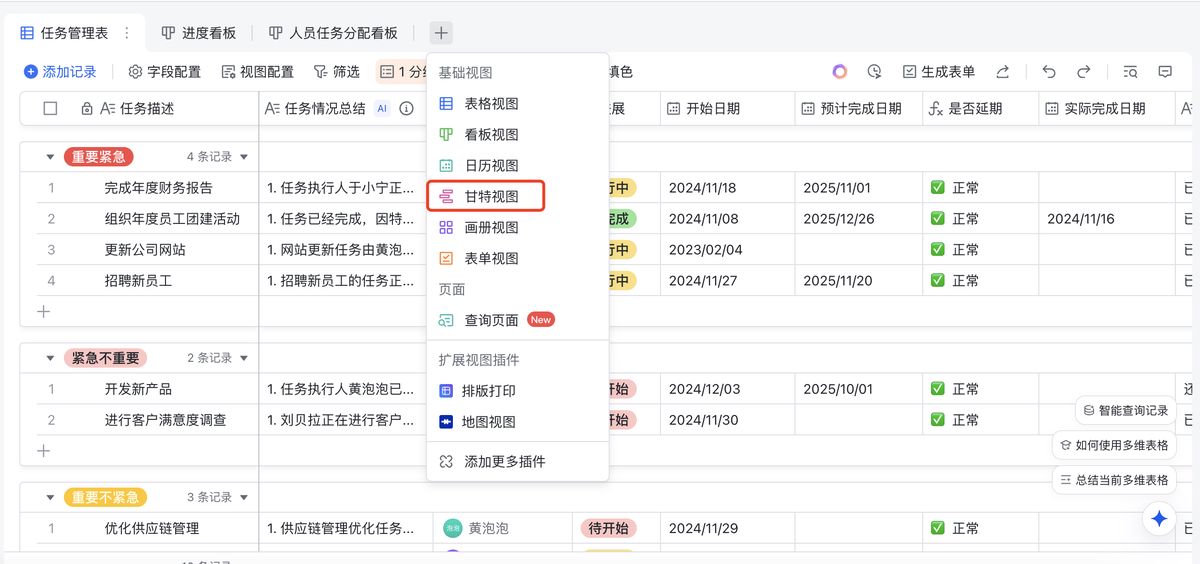Click the redo arrow icon
This screenshot has height=564, width=1200.
1083,72
